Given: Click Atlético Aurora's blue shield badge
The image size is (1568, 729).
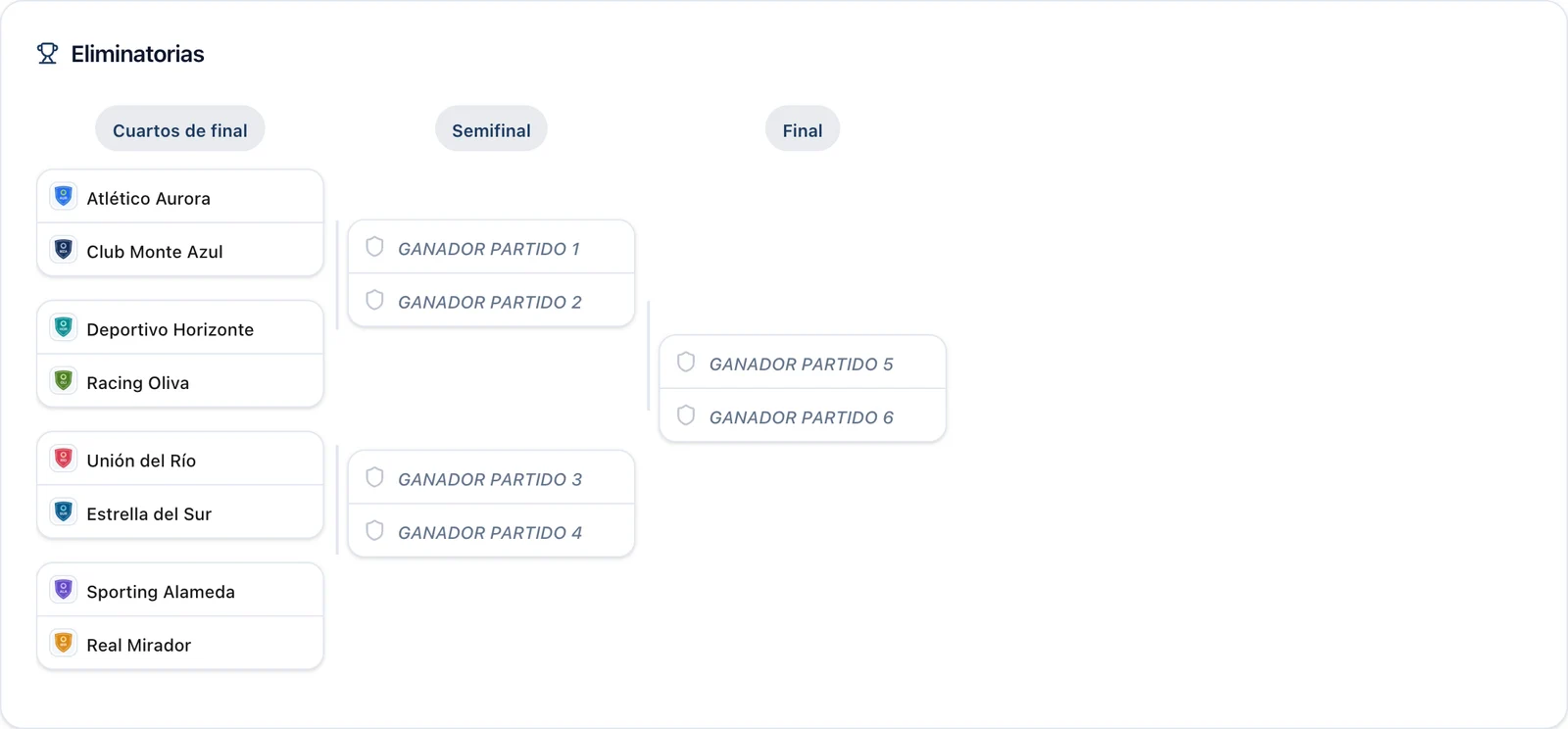Looking at the screenshot, I should (x=64, y=196).
